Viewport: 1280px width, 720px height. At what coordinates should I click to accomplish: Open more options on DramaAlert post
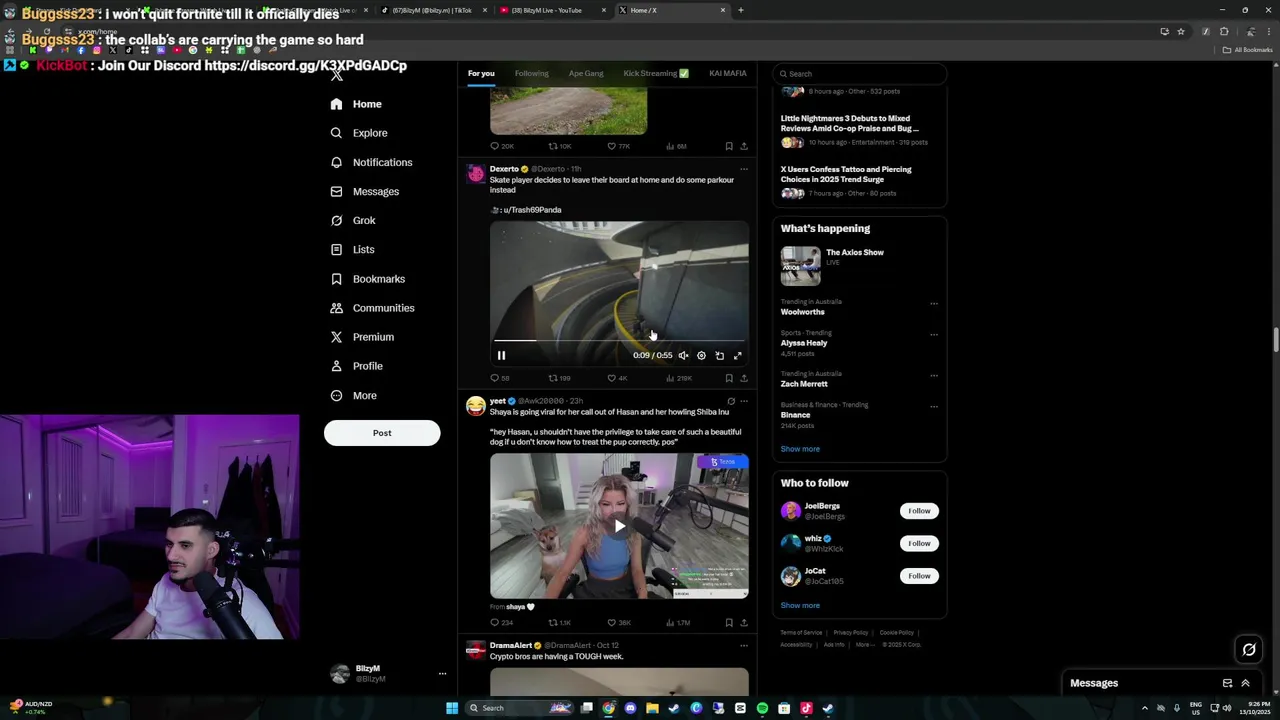point(743,645)
